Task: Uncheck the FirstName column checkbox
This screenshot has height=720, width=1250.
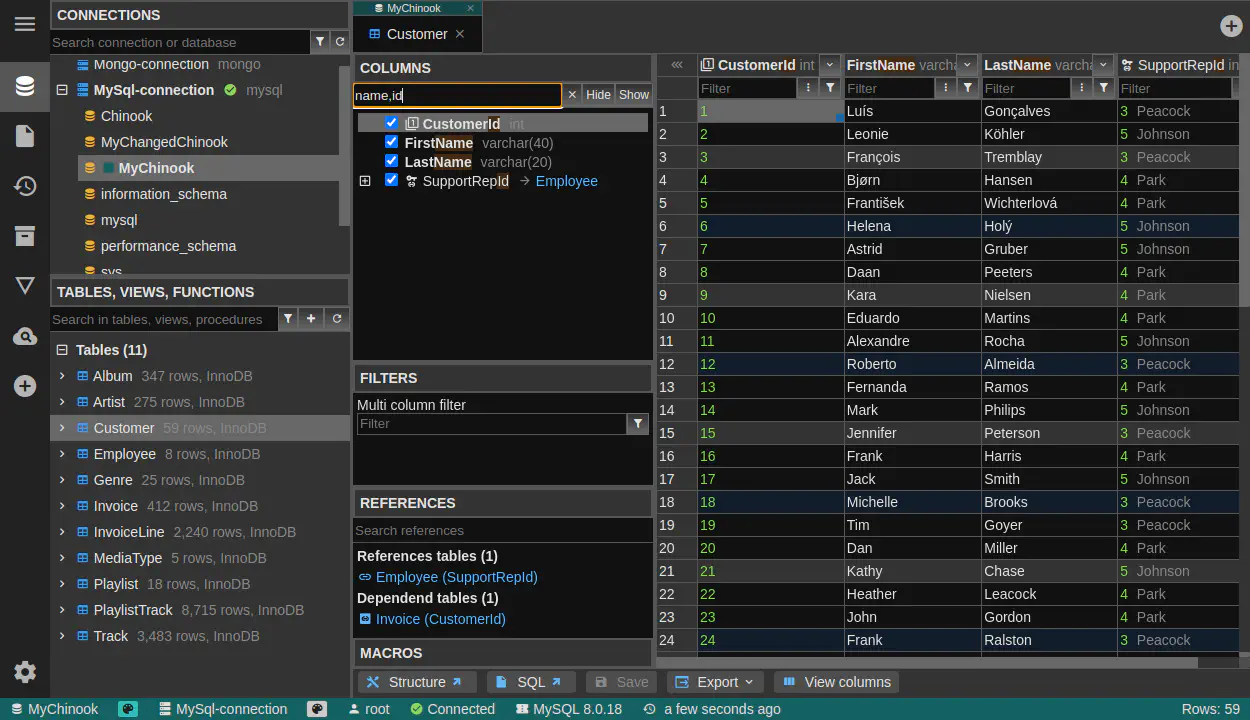Action: [390, 141]
